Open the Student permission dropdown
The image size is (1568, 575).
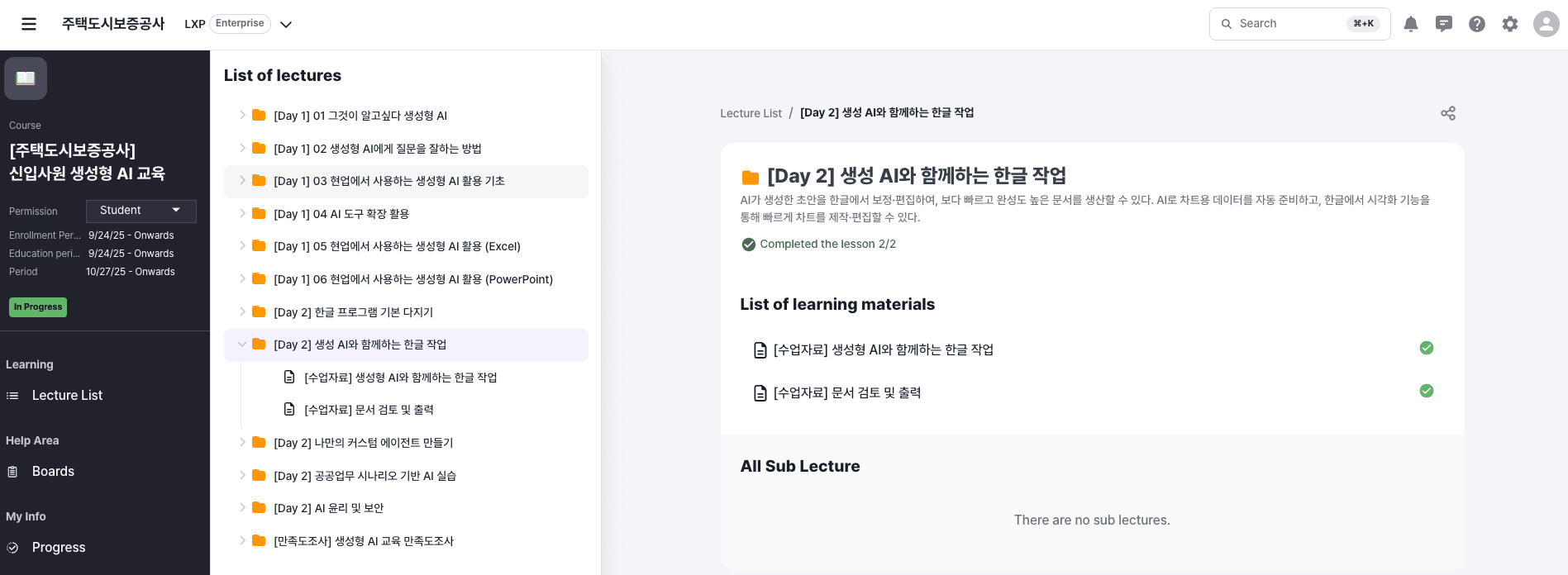141,211
